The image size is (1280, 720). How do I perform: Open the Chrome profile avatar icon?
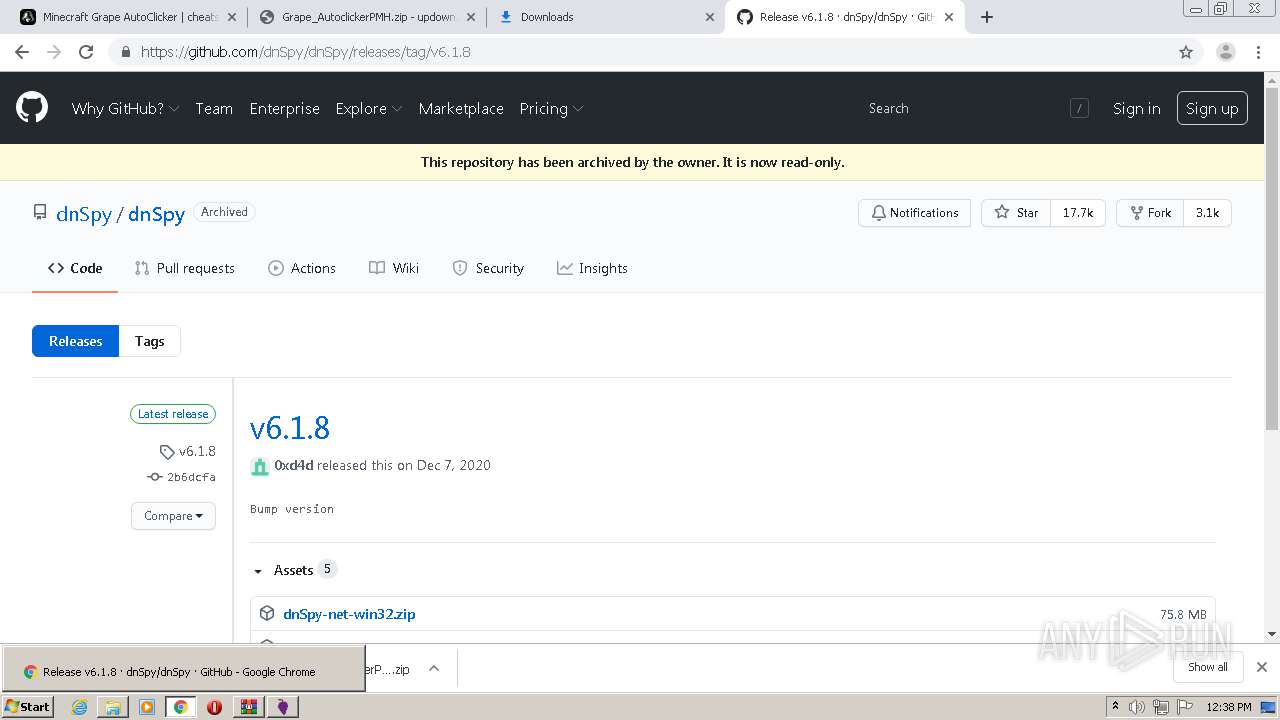1226,52
